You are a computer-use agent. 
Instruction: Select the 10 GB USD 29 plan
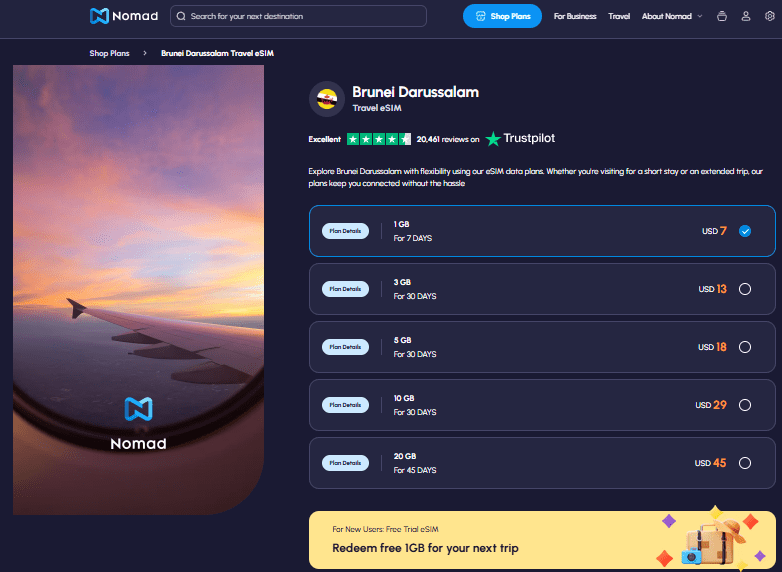(542, 405)
